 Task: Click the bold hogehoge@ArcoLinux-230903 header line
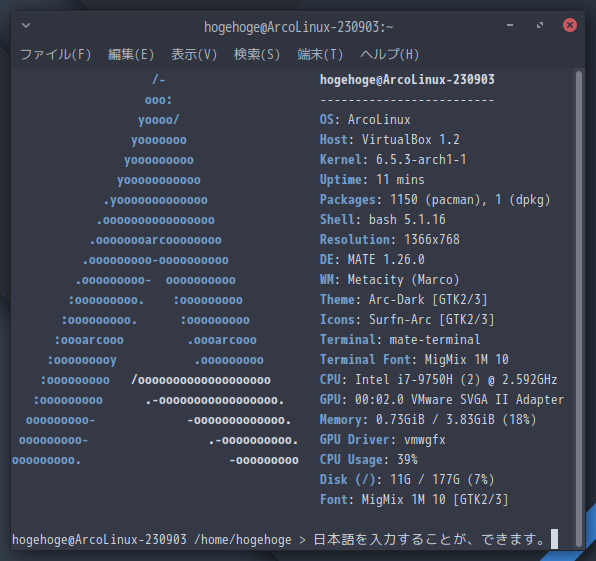(x=407, y=79)
